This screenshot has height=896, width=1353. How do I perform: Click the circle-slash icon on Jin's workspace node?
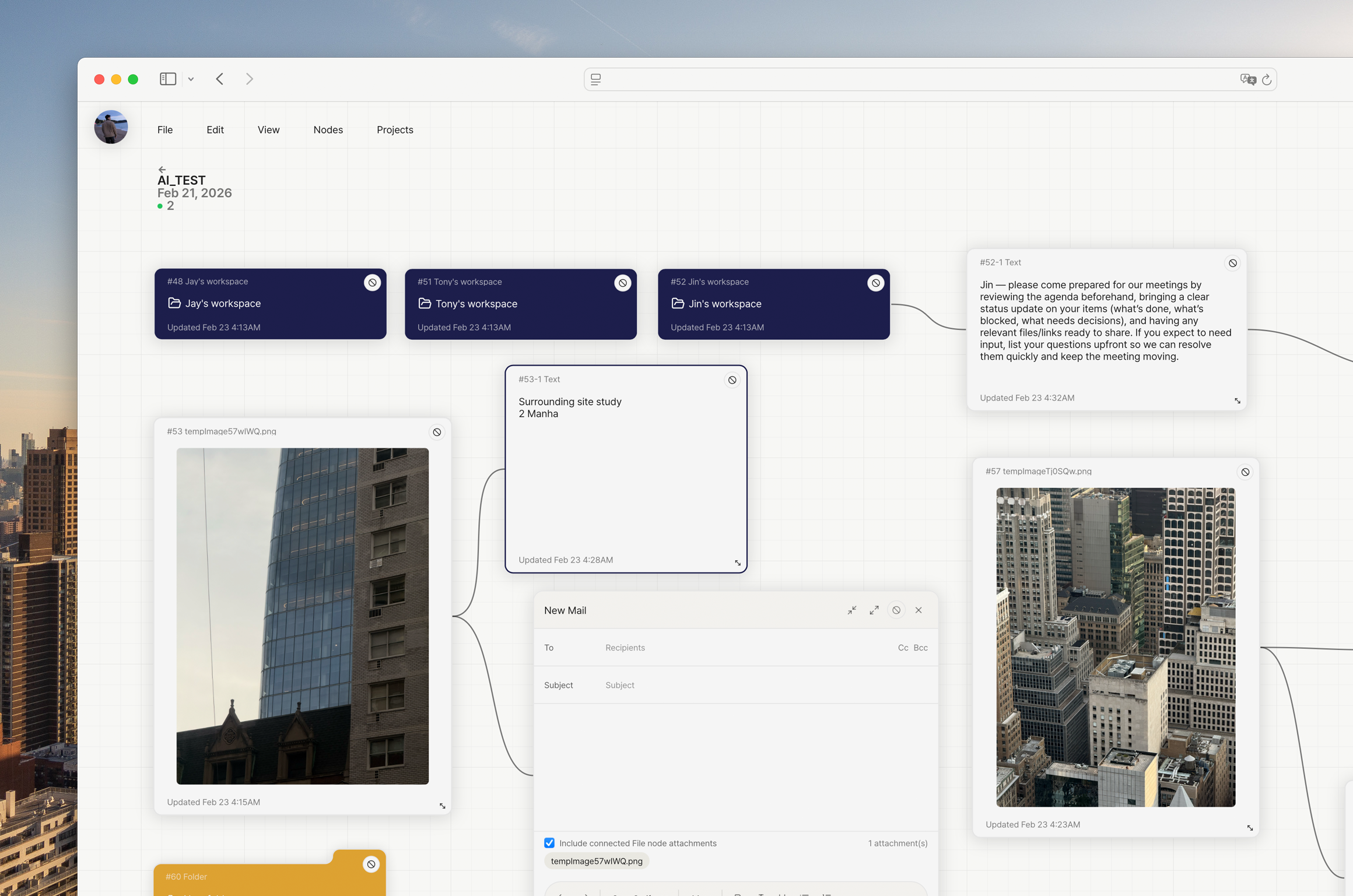(875, 283)
